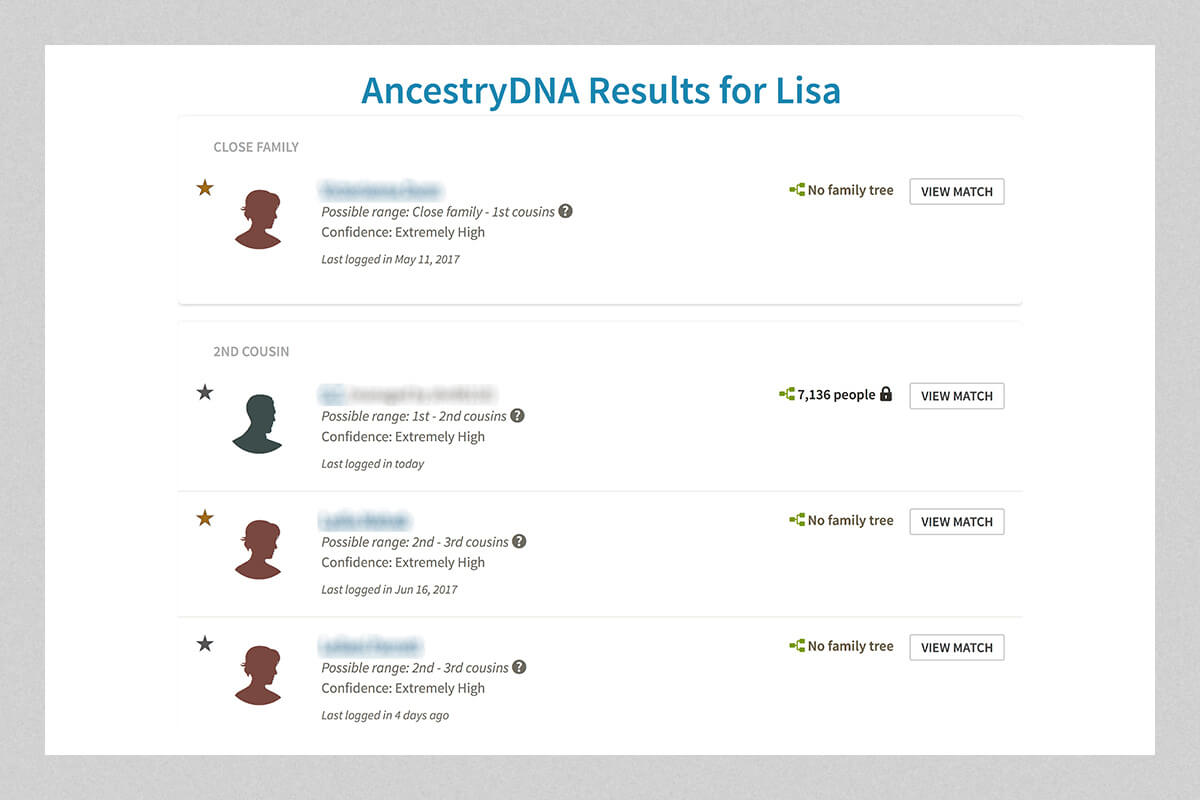
Task: Click the AncestryDNA Results for Lisa title
Action: click(600, 90)
